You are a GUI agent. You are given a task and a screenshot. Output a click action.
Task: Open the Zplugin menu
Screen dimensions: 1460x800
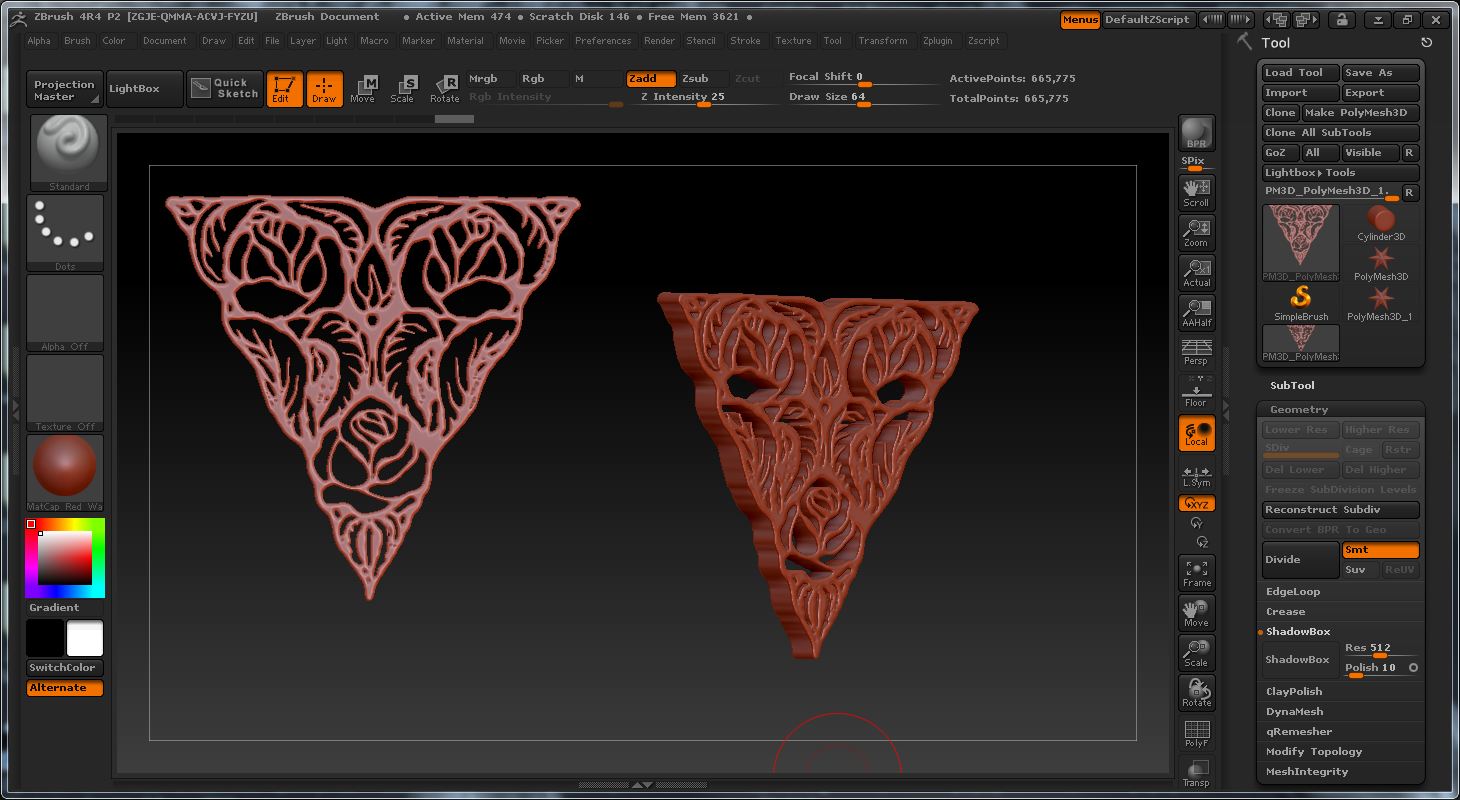pyautogui.click(x=938, y=41)
